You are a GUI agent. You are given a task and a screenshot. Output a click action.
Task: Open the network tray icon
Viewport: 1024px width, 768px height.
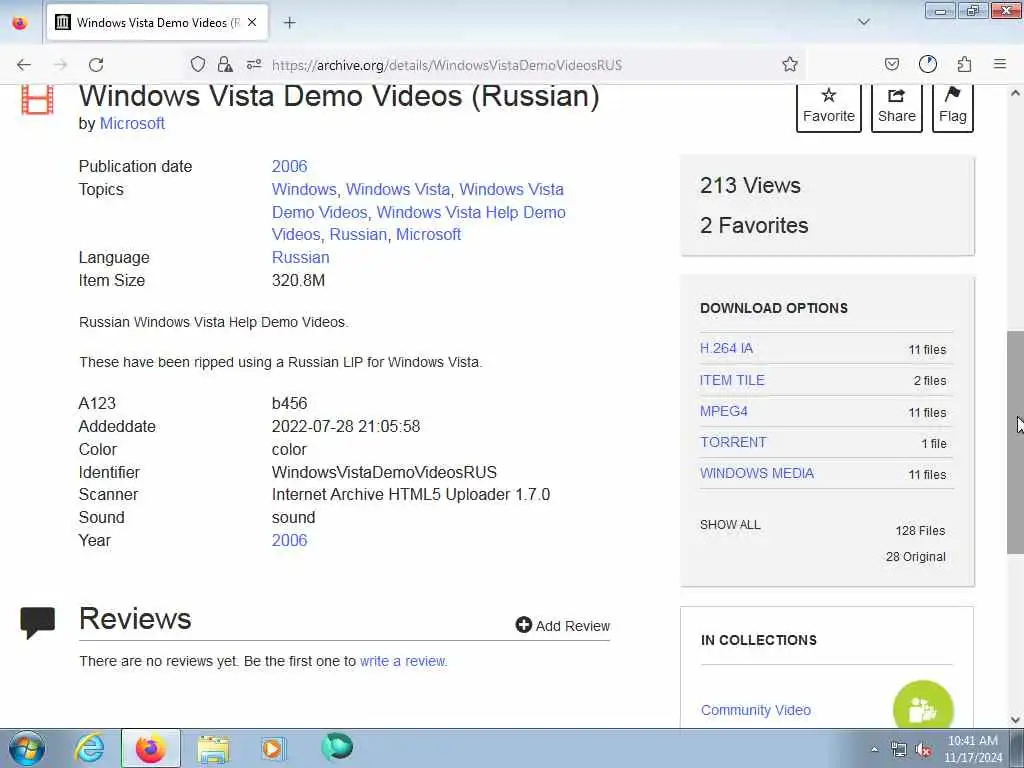[899, 749]
